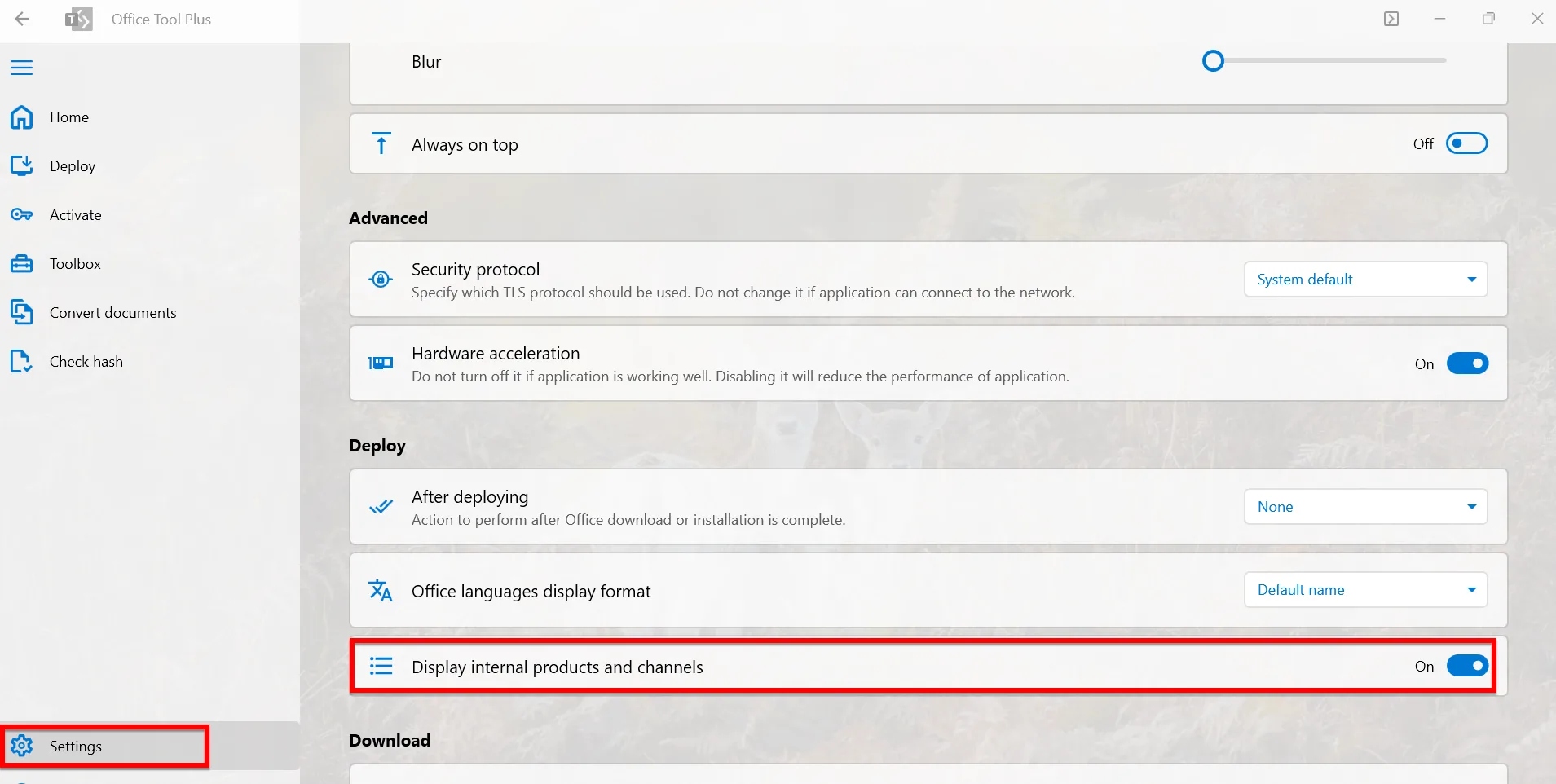Click the middle of the Blur slider track
The width and height of the screenshot is (1556, 784).
click(1325, 60)
